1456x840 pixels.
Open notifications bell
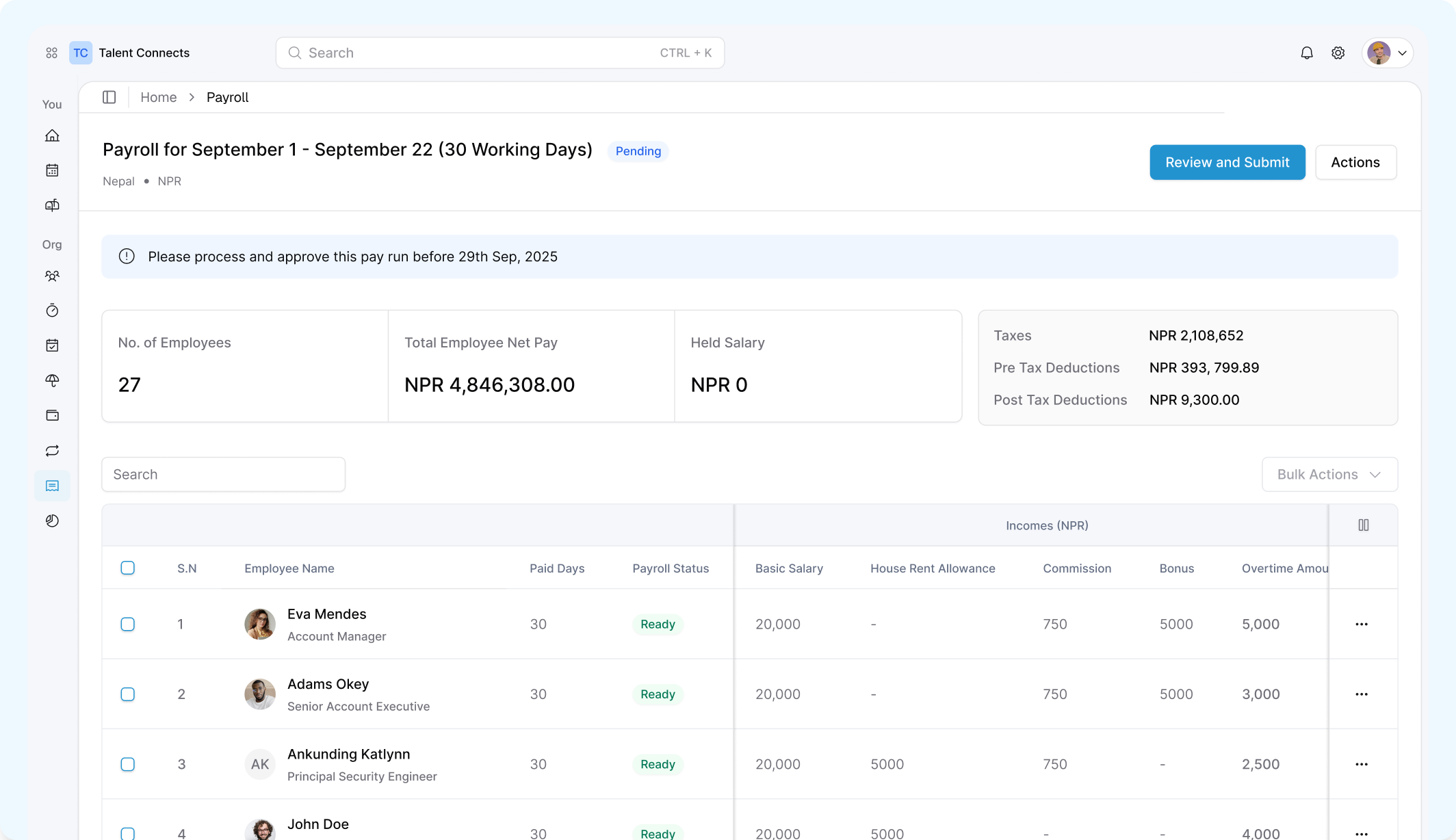click(x=1307, y=53)
